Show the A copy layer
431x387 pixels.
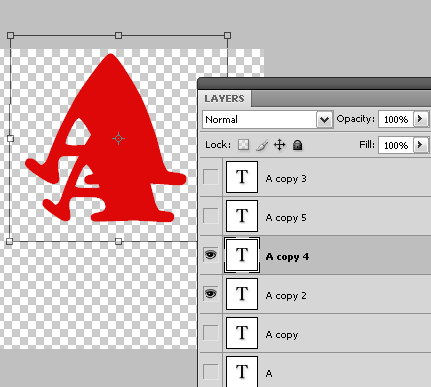(211, 333)
